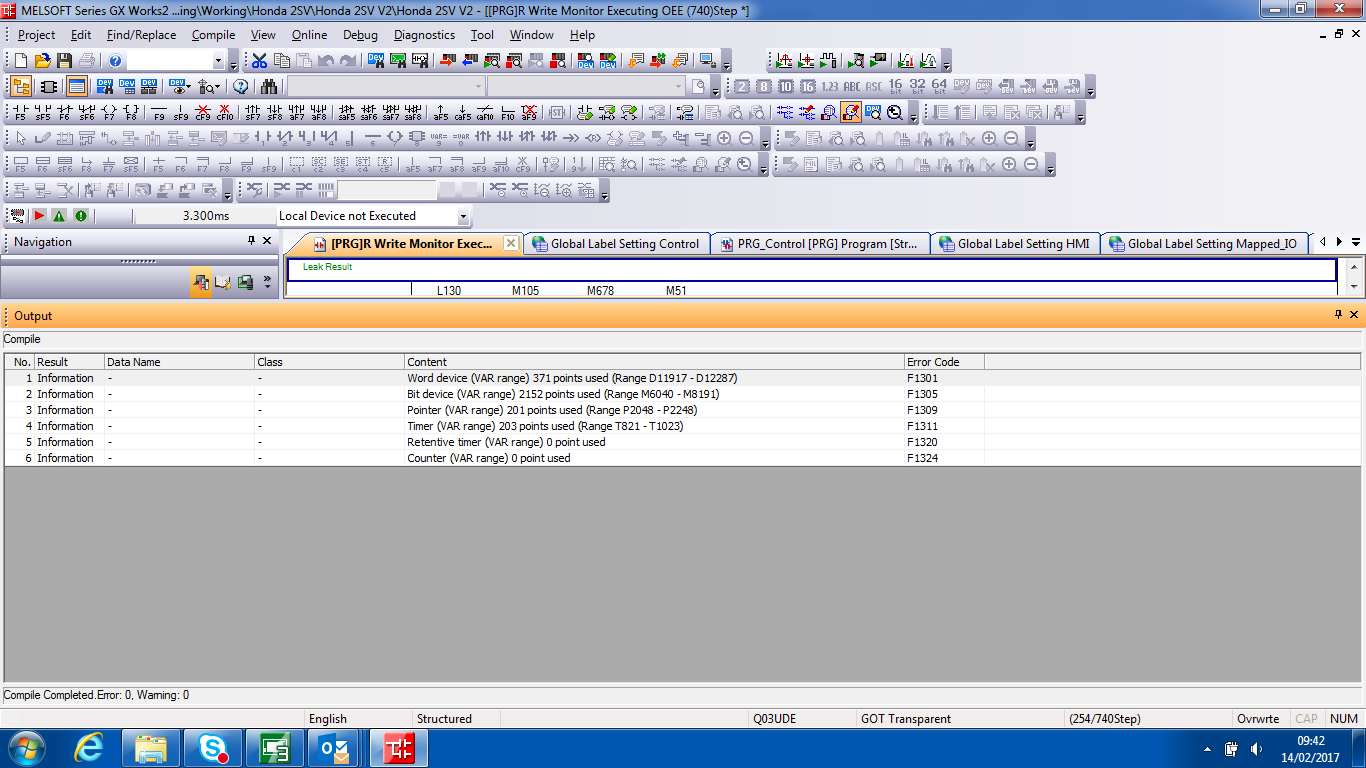Open the binoculars find device icon
The width and height of the screenshot is (1366, 768).
click(269, 87)
